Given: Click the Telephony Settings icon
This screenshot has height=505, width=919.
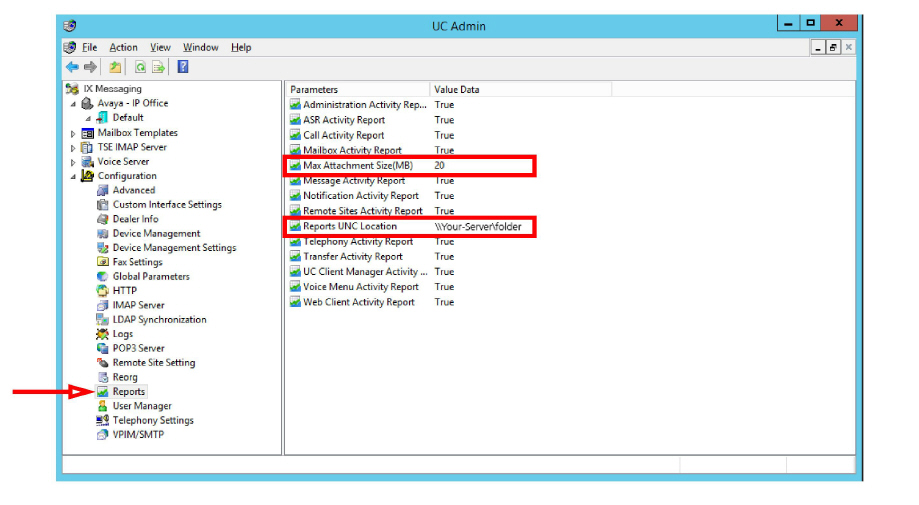Looking at the screenshot, I should tap(103, 420).
